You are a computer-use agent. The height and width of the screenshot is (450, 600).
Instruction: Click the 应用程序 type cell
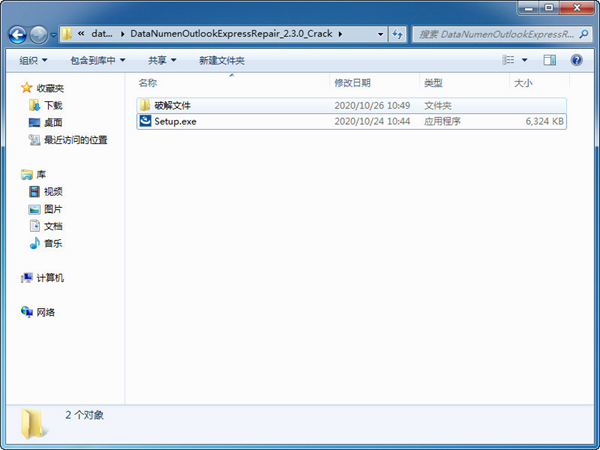point(442,121)
